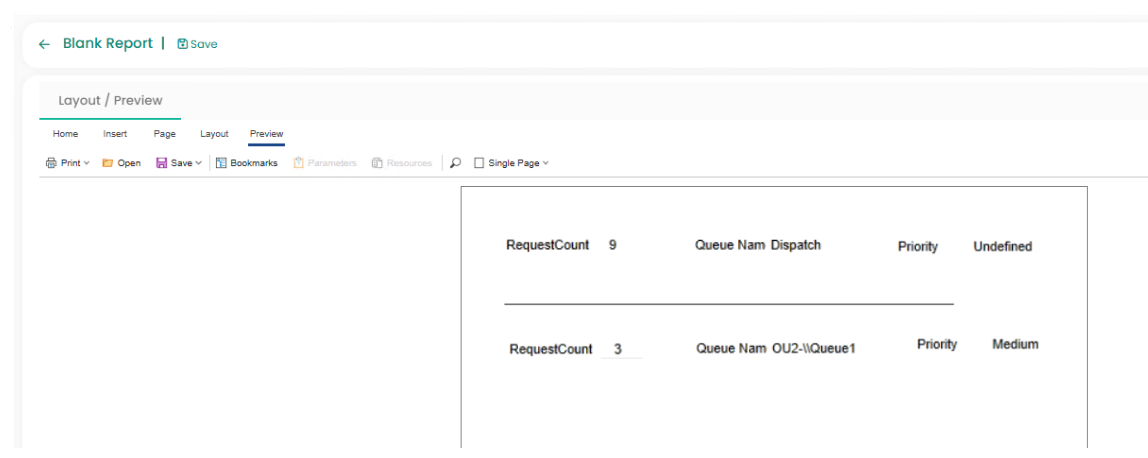This screenshot has height=458, width=1148.
Task: Click the Open folder icon
Action: tap(108, 163)
